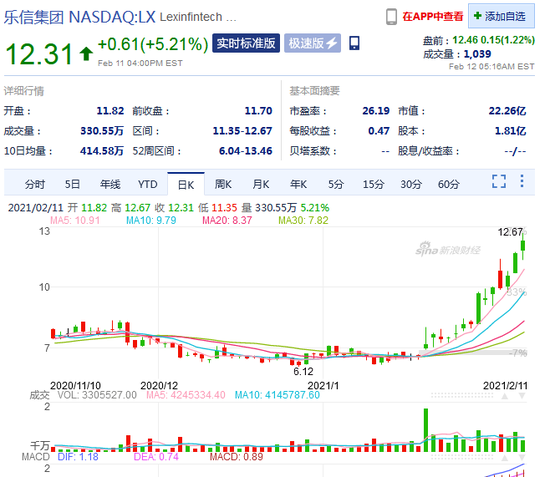Click the 盘前 price 12.46 text
550x477 pixels.
tap(465, 40)
